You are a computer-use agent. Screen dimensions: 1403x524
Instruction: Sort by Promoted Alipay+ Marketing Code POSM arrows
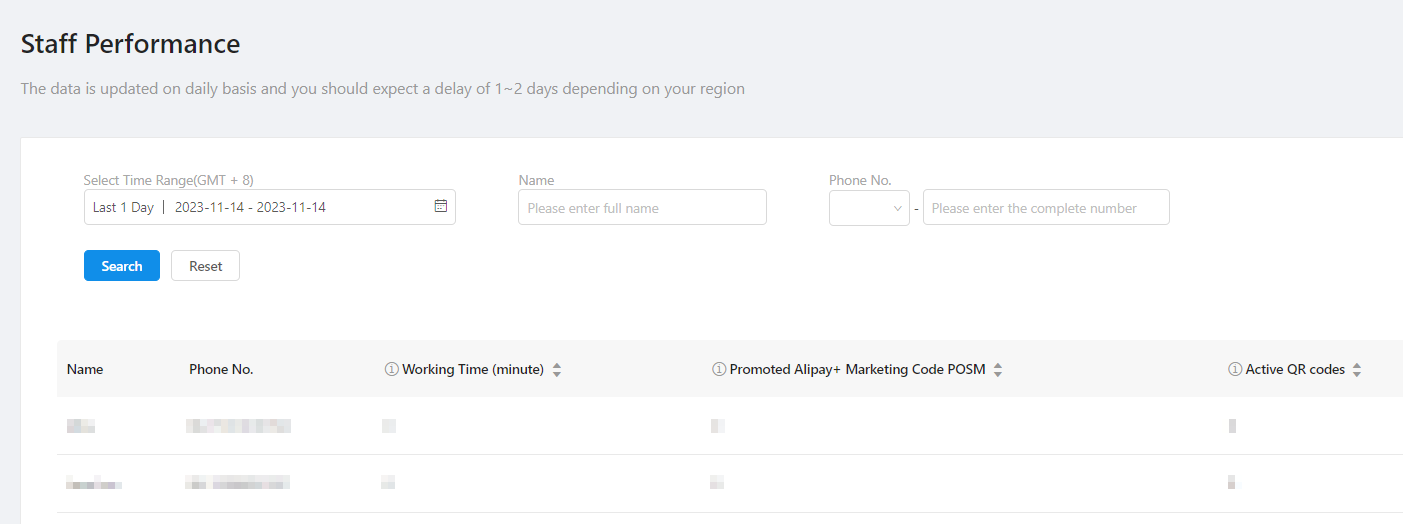998,370
